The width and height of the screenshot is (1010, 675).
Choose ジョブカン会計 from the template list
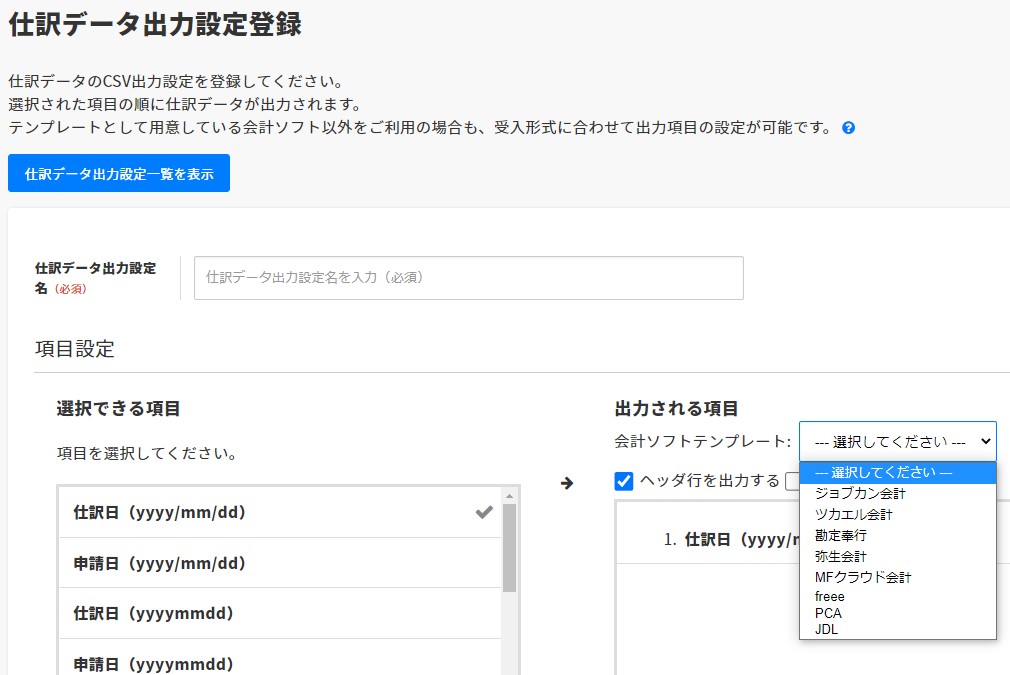point(860,493)
